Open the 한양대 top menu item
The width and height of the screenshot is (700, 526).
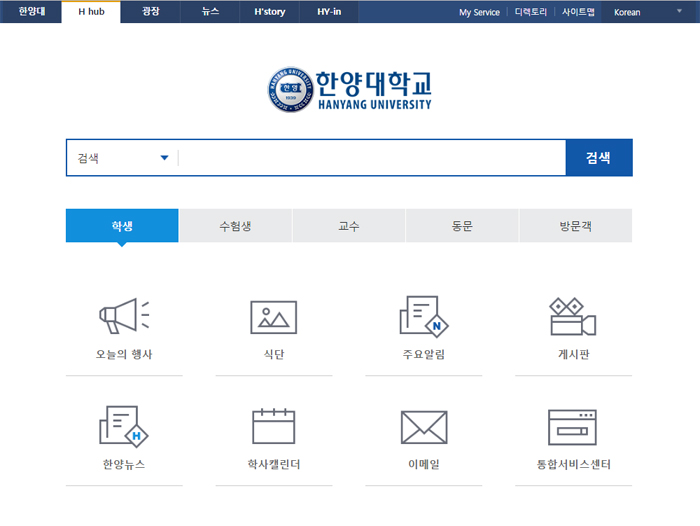tap(31, 12)
